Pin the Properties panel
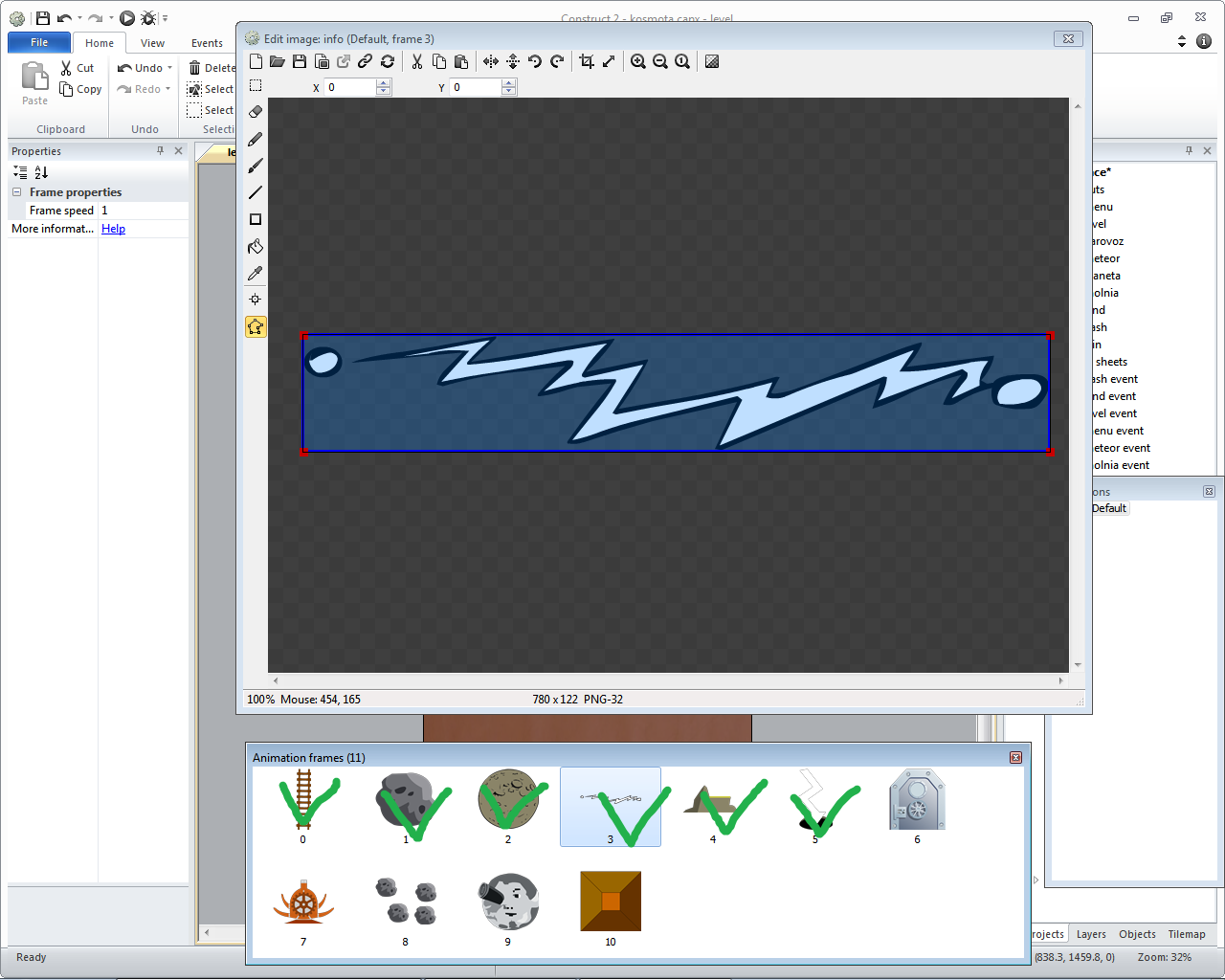 [161, 150]
